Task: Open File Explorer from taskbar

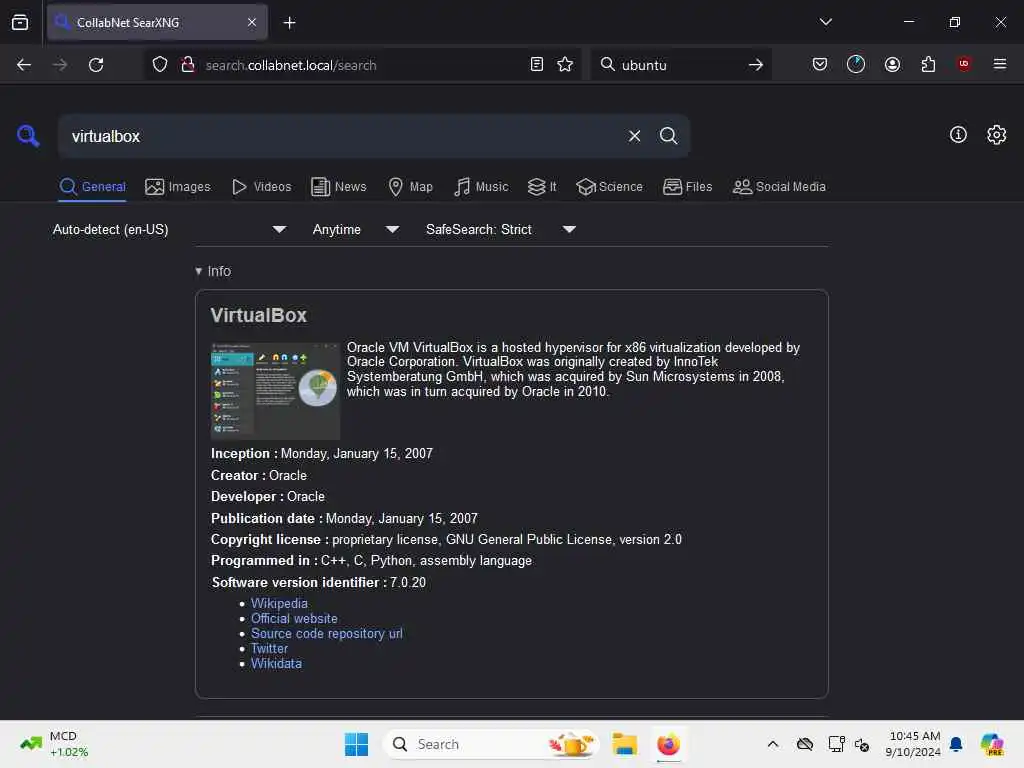Action: click(624, 744)
